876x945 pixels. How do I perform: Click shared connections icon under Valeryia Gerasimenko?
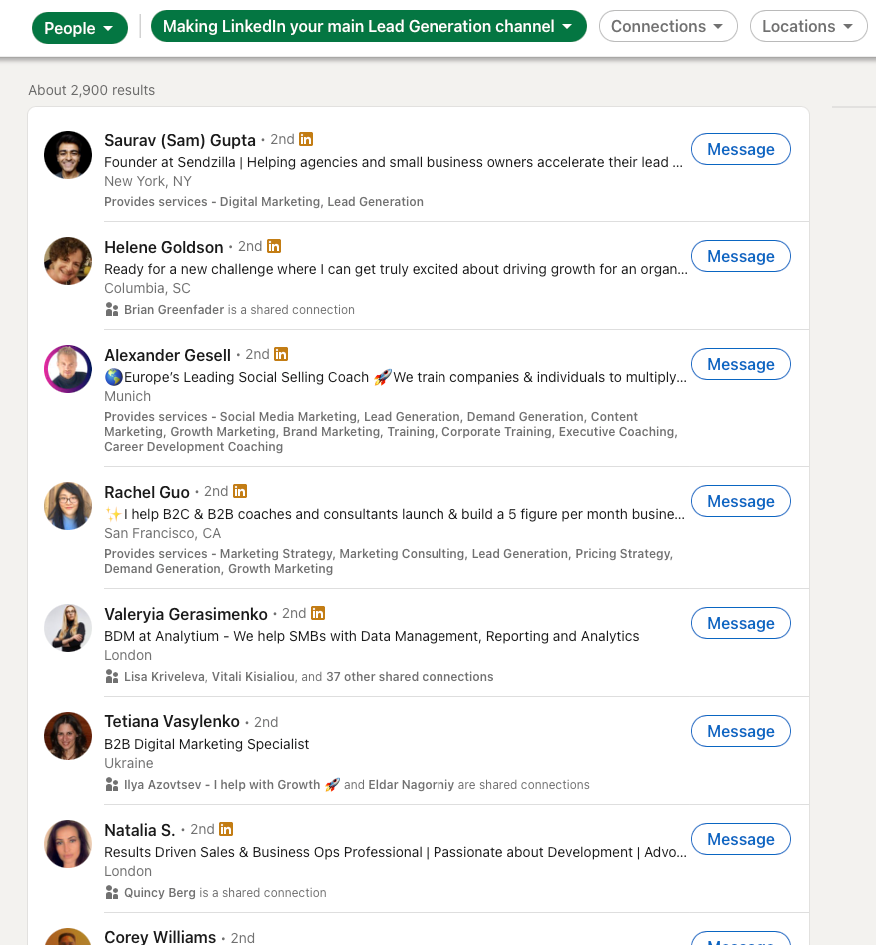112,677
